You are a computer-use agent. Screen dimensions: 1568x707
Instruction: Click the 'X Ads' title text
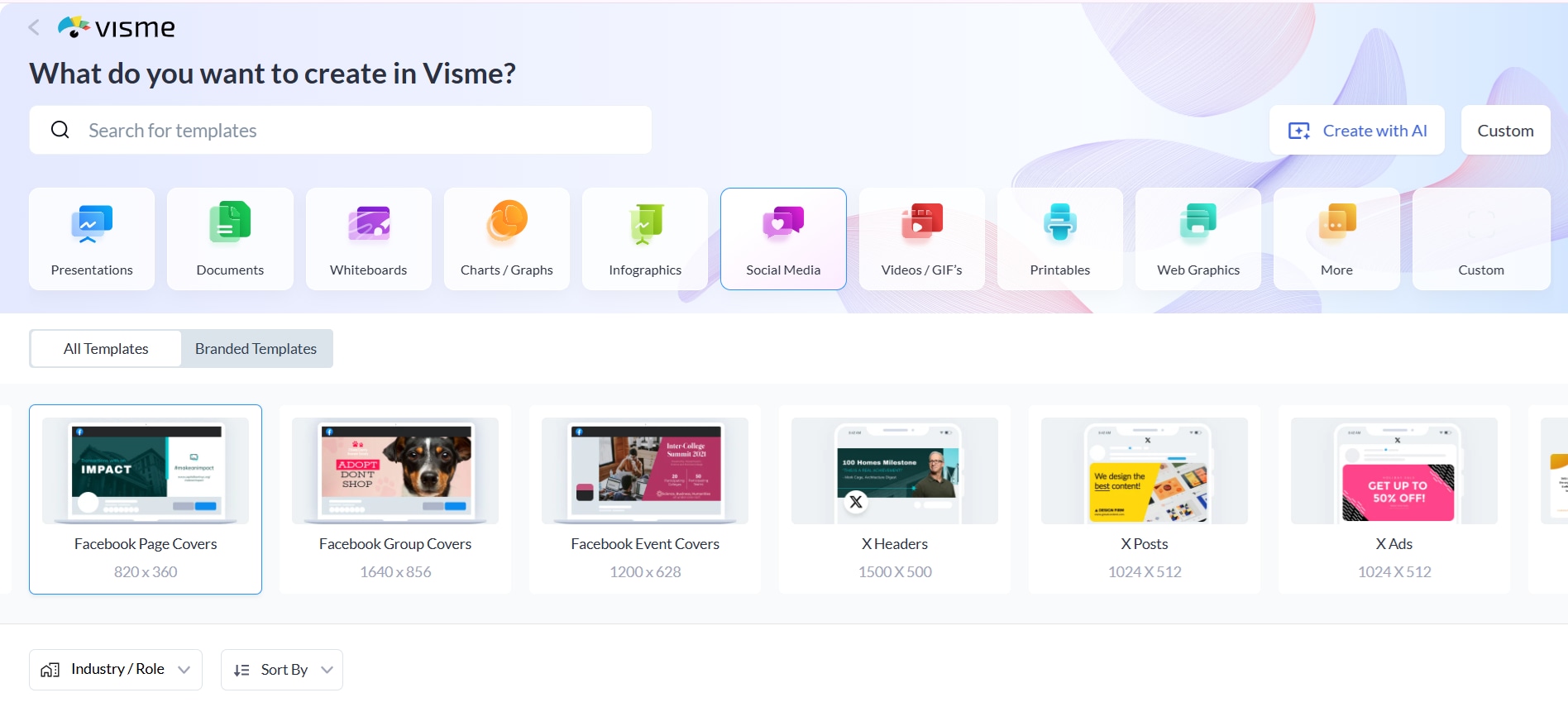click(1394, 544)
